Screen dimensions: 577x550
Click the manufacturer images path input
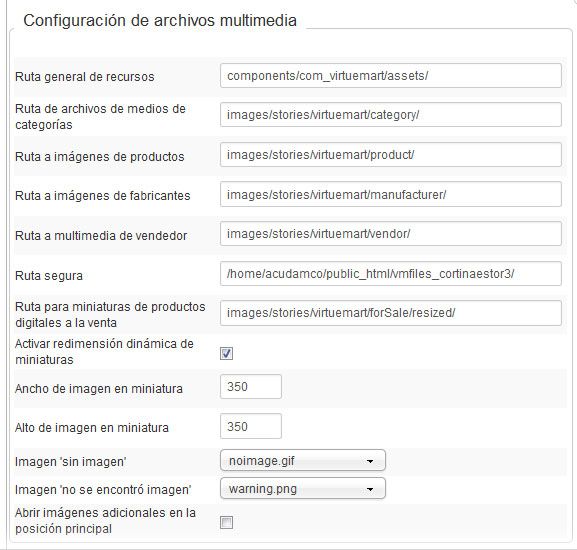click(391, 194)
